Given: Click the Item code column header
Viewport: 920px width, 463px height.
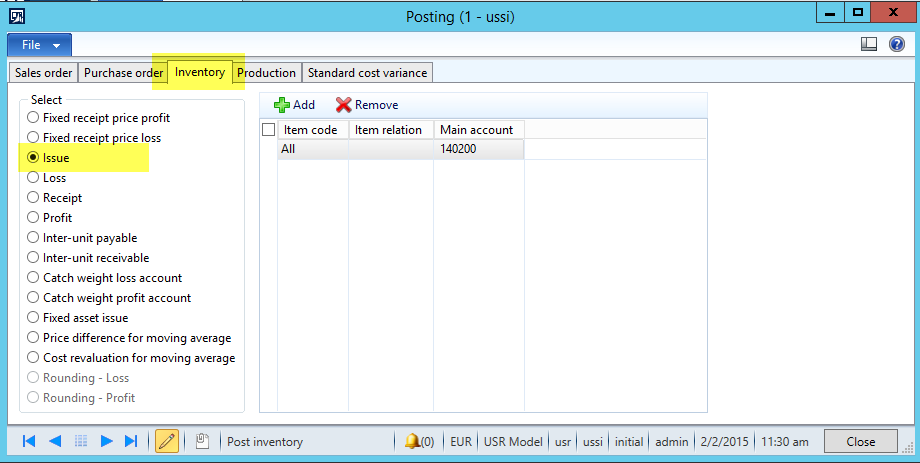Looking at the screenshot, I should pyautogui.click(x=312, y=130).
